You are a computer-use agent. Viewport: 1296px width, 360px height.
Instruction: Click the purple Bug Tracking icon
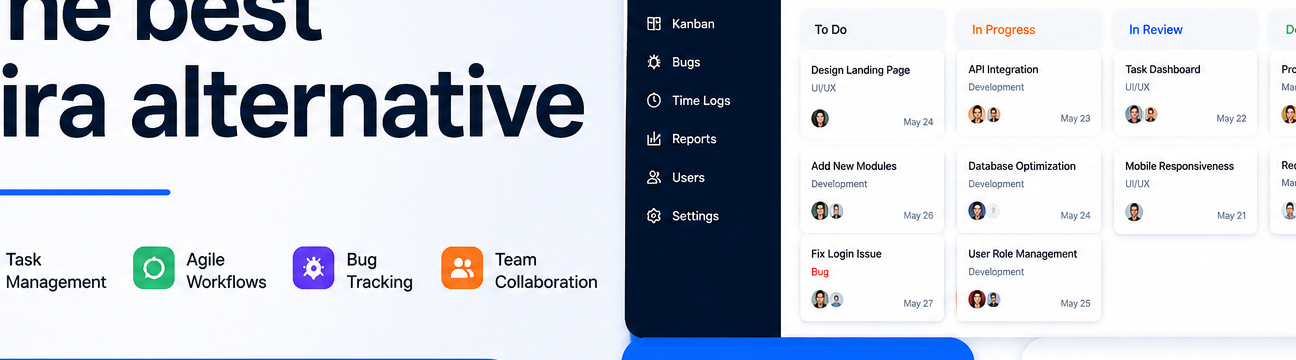pos(313,268)
